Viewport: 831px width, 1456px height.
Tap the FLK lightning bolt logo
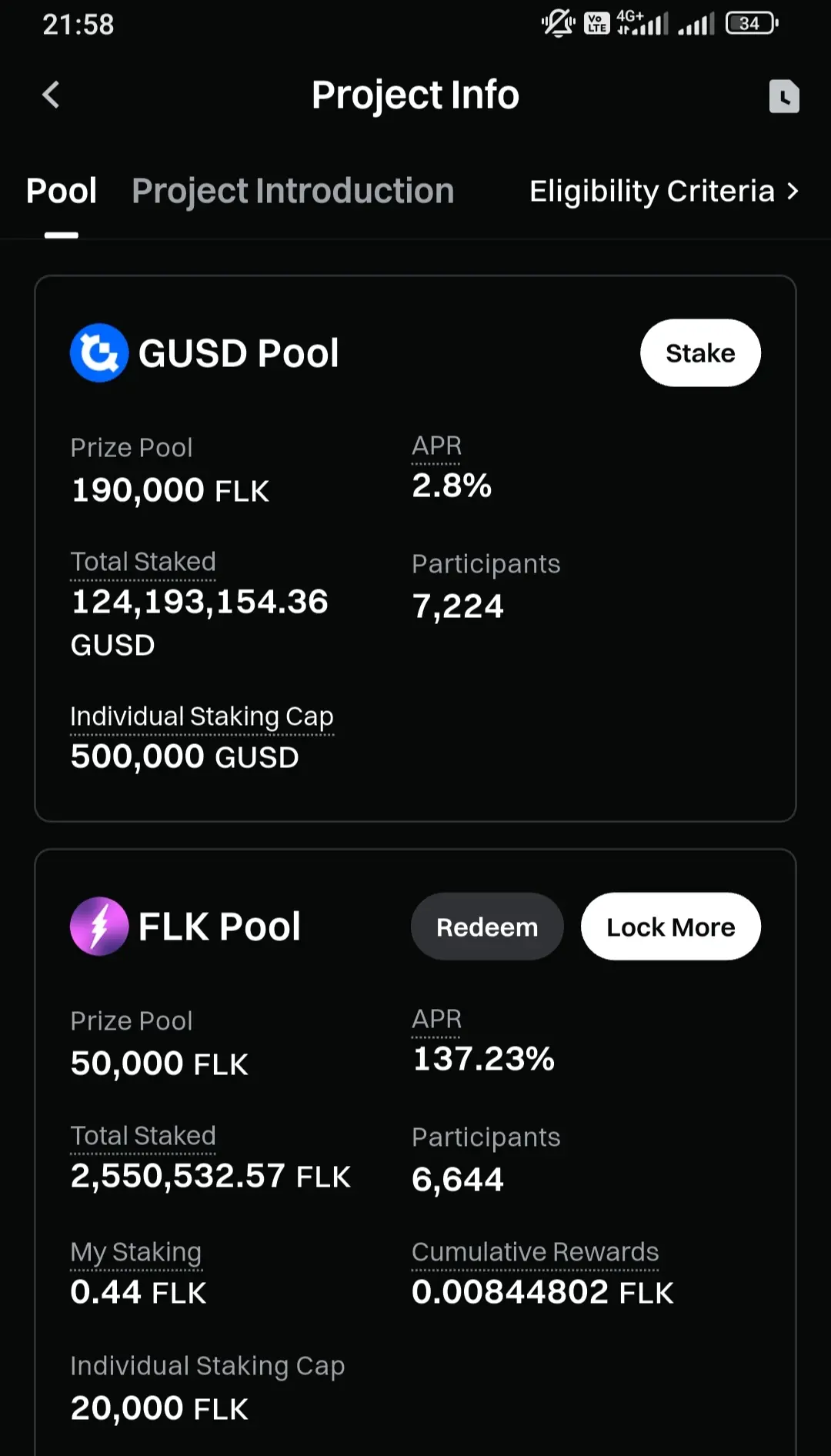pos(99,927)
